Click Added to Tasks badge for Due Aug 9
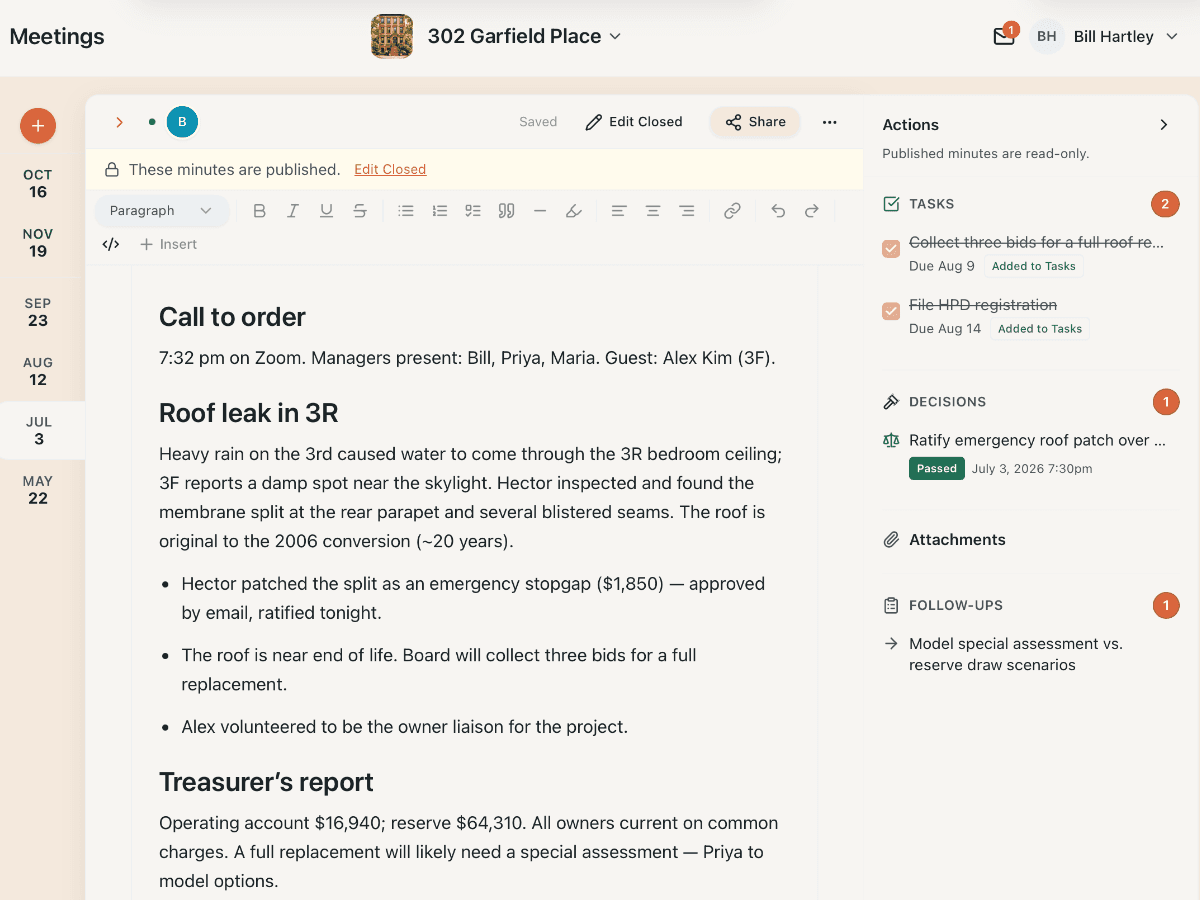Screen dimensions: 1200x900 1034,267
